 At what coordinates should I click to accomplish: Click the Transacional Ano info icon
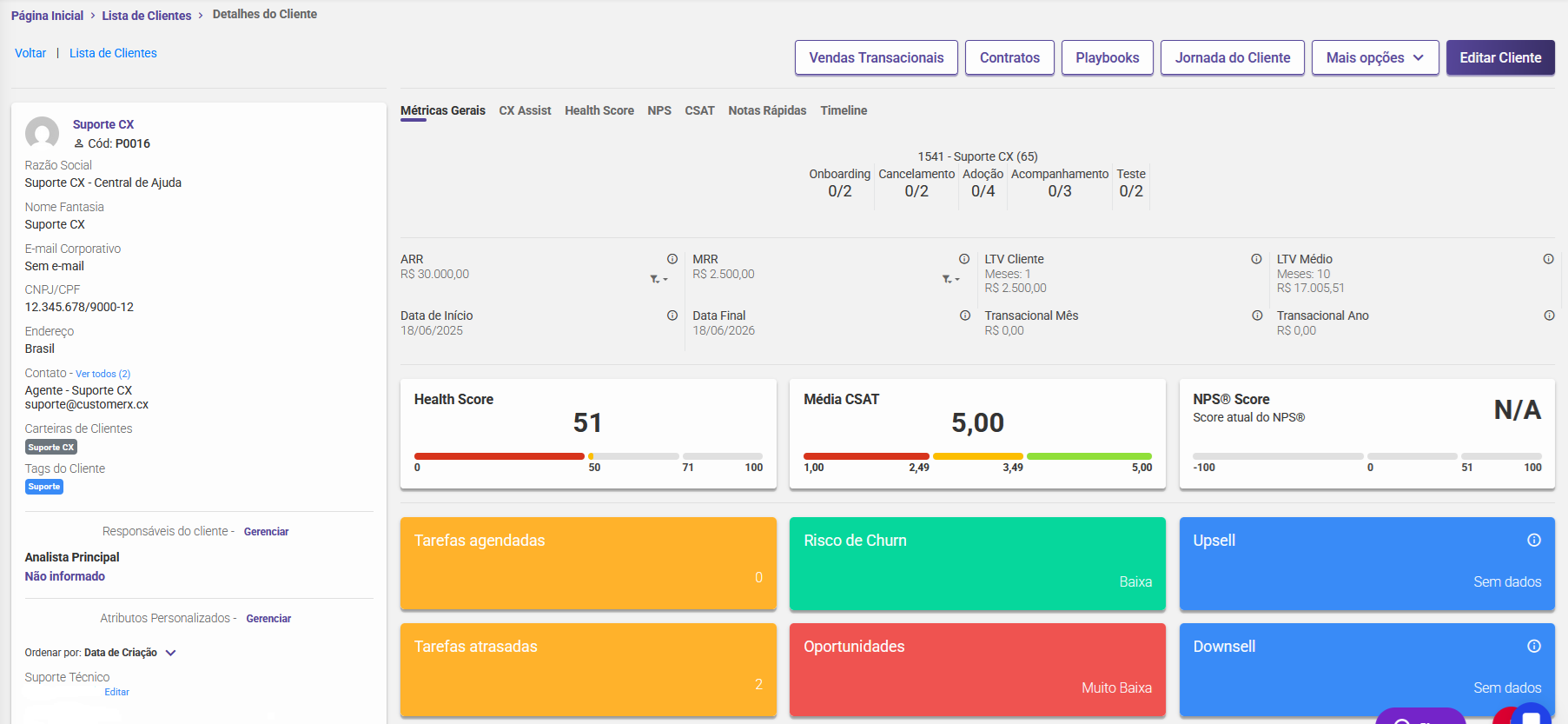pos(1548,316)
